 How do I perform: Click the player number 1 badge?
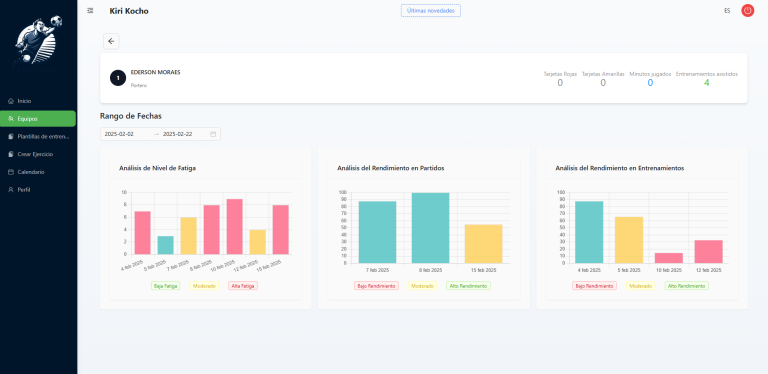pos(118,78)
